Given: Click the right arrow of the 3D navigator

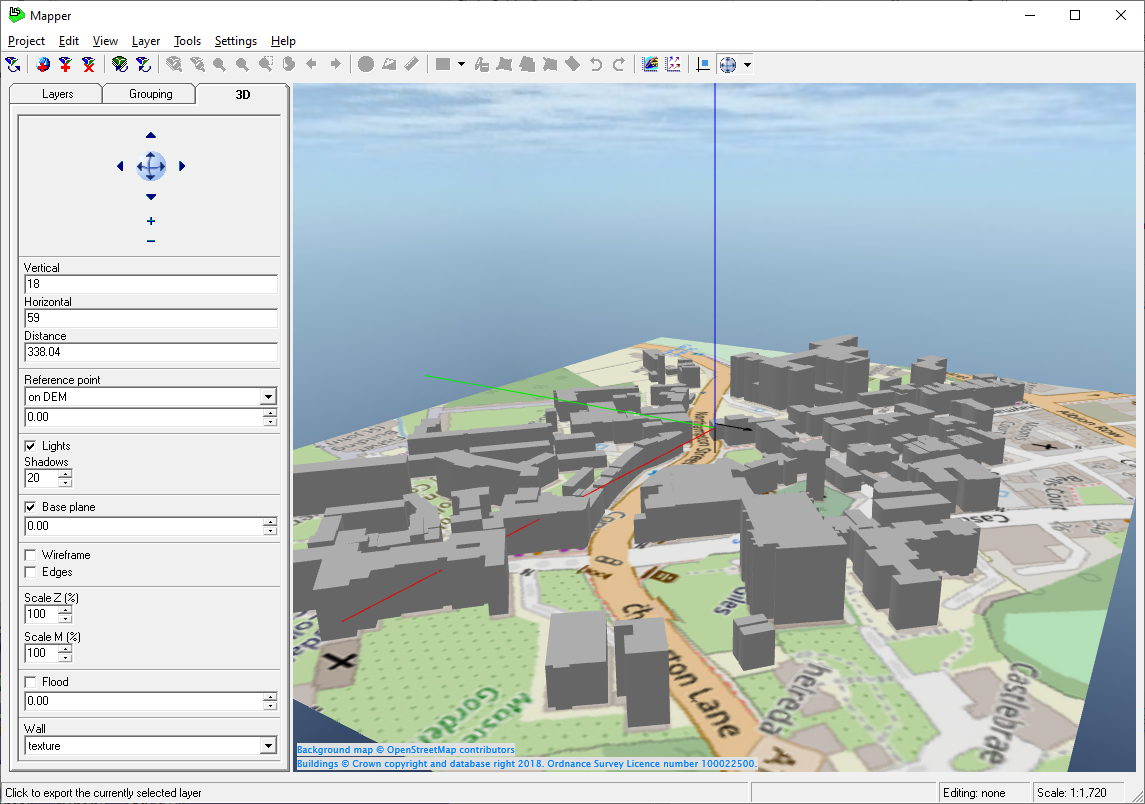Looking at the screenshot, I should coord(182,166).
